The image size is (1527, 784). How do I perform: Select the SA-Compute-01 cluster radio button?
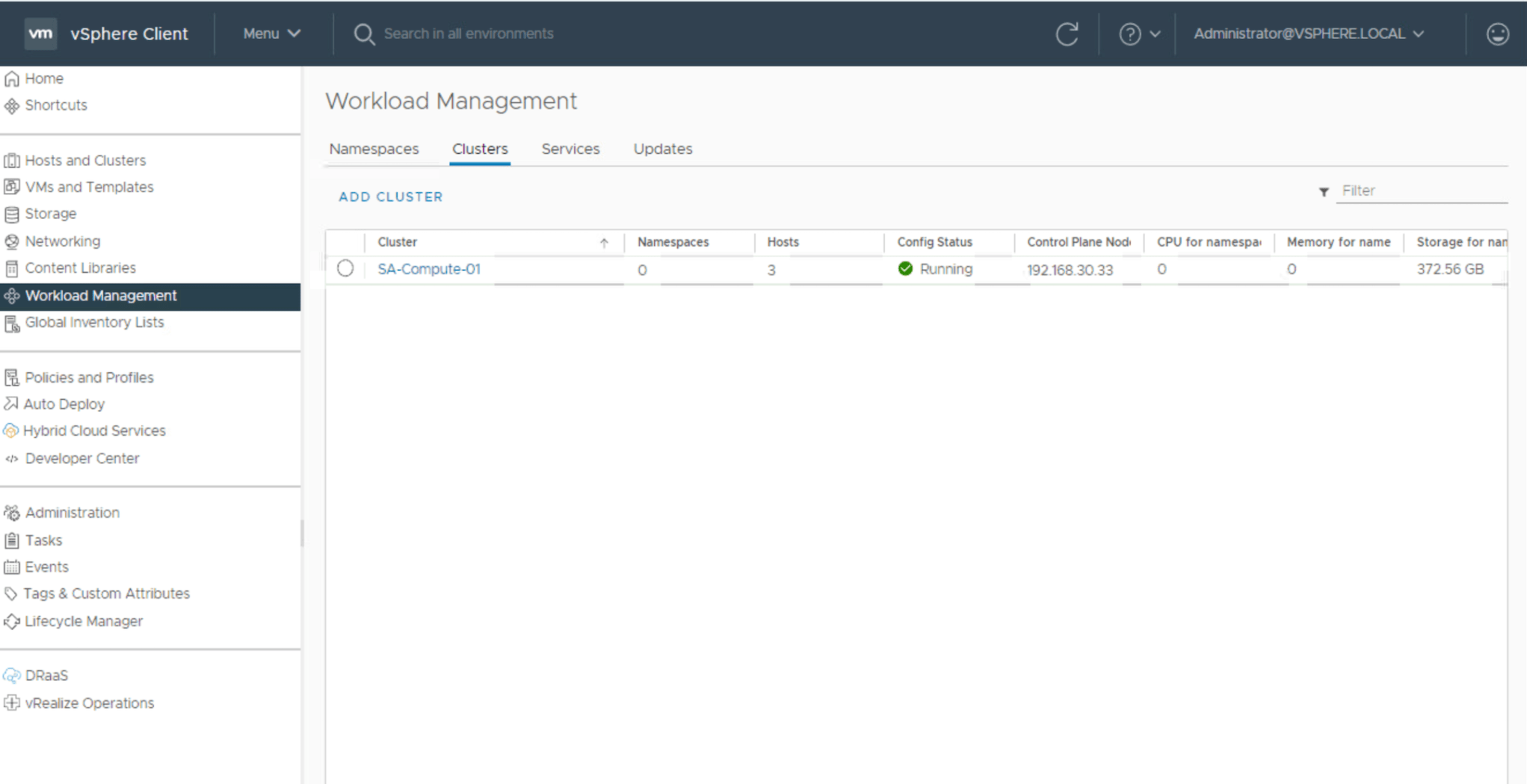(x=345, y=268)
